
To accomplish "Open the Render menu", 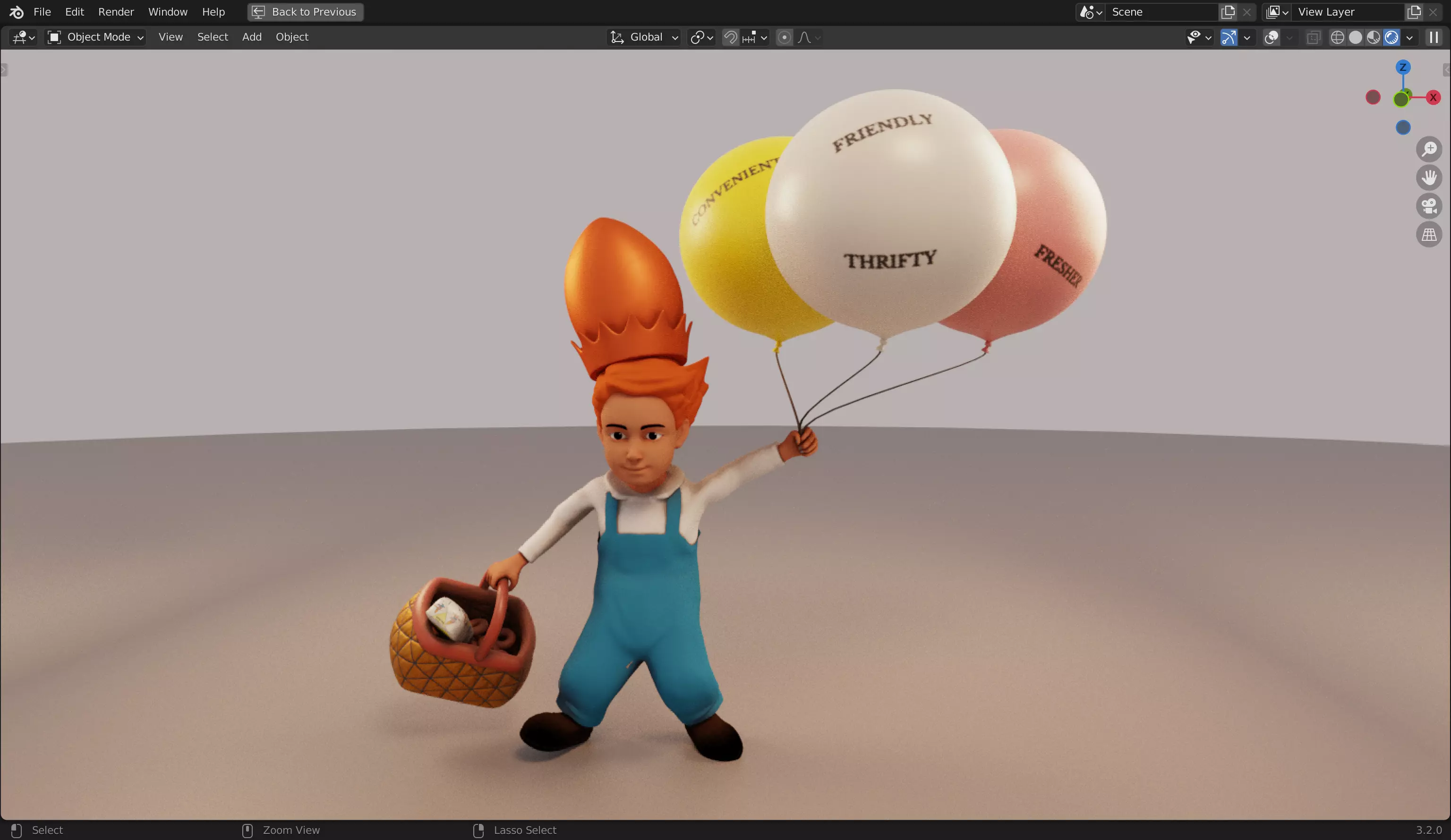I will 116,12.
